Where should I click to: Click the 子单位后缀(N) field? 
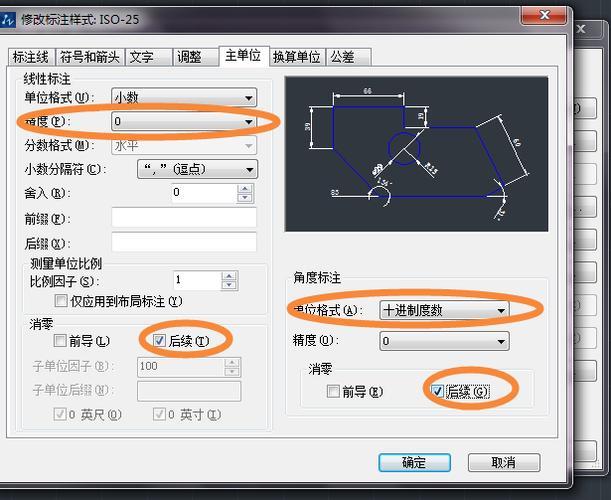point(189,391)
